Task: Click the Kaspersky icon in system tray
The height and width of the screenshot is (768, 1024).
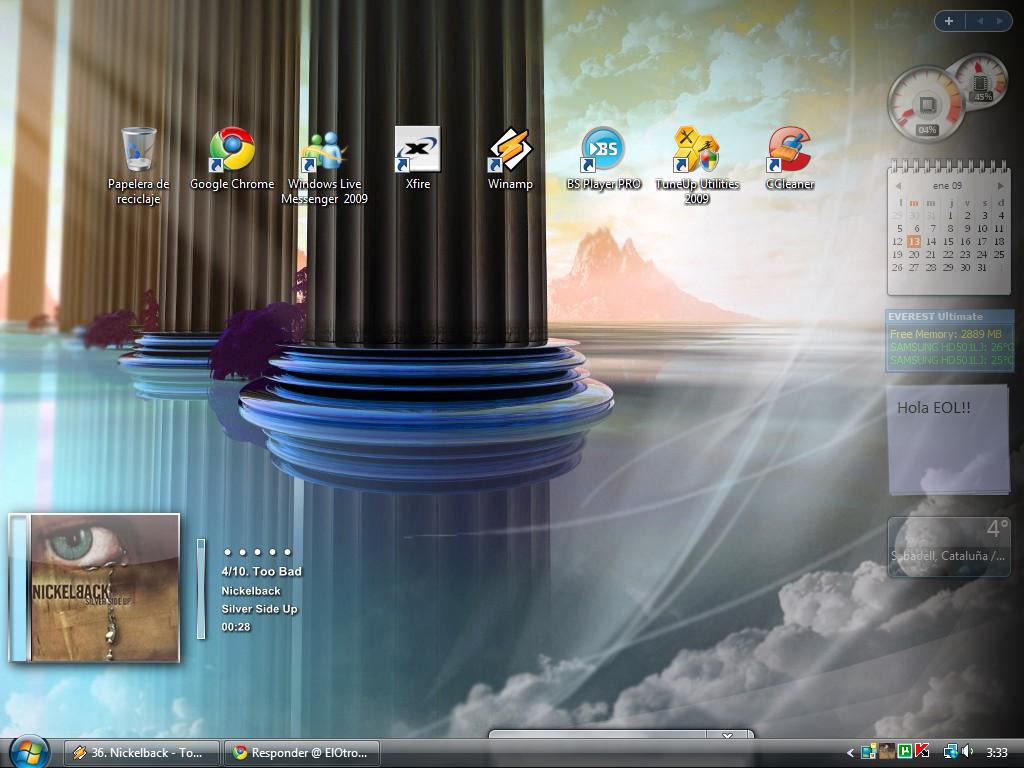Action: 922,752
